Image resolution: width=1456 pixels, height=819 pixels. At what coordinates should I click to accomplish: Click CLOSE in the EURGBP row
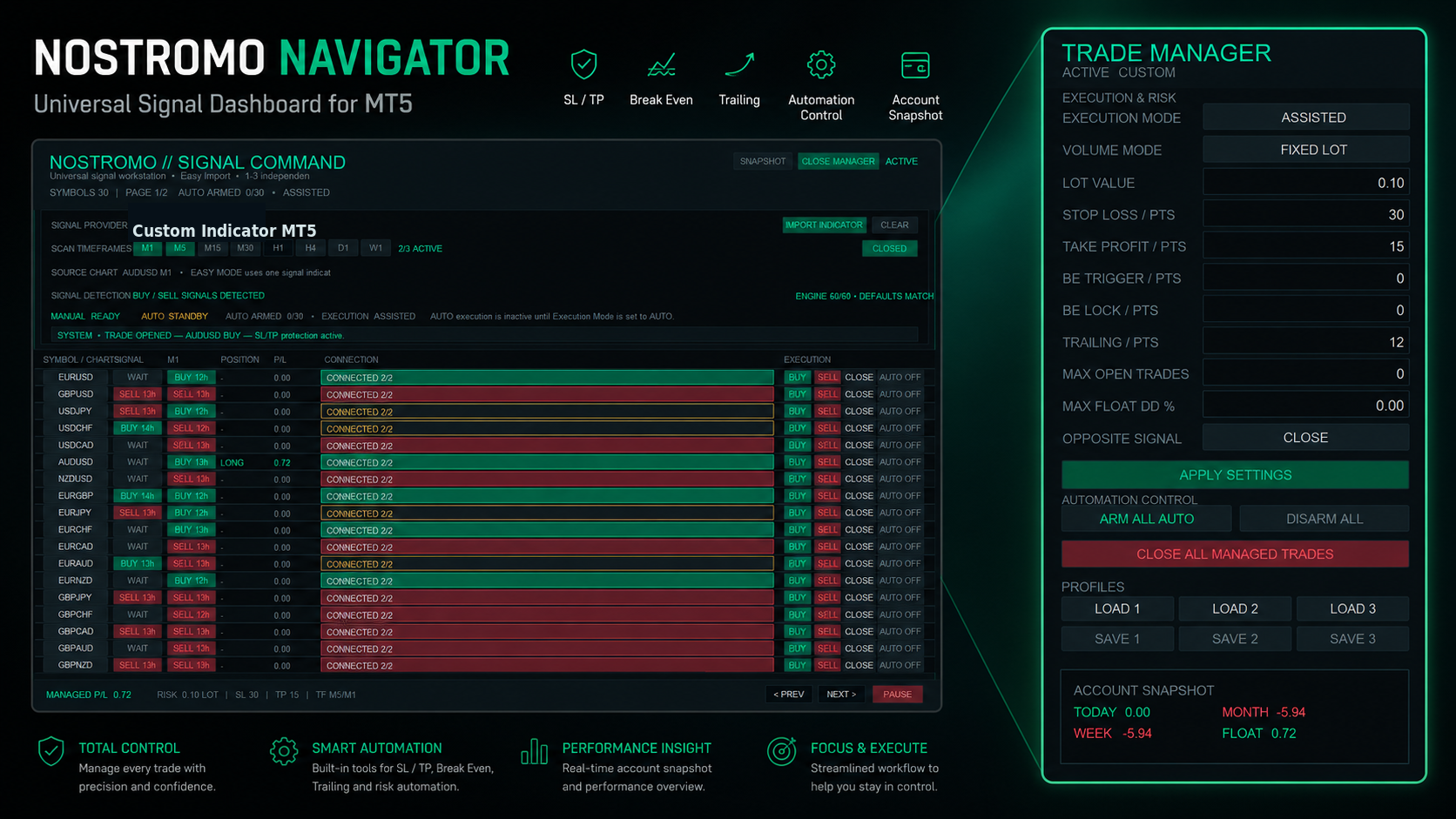click(859, 496)
